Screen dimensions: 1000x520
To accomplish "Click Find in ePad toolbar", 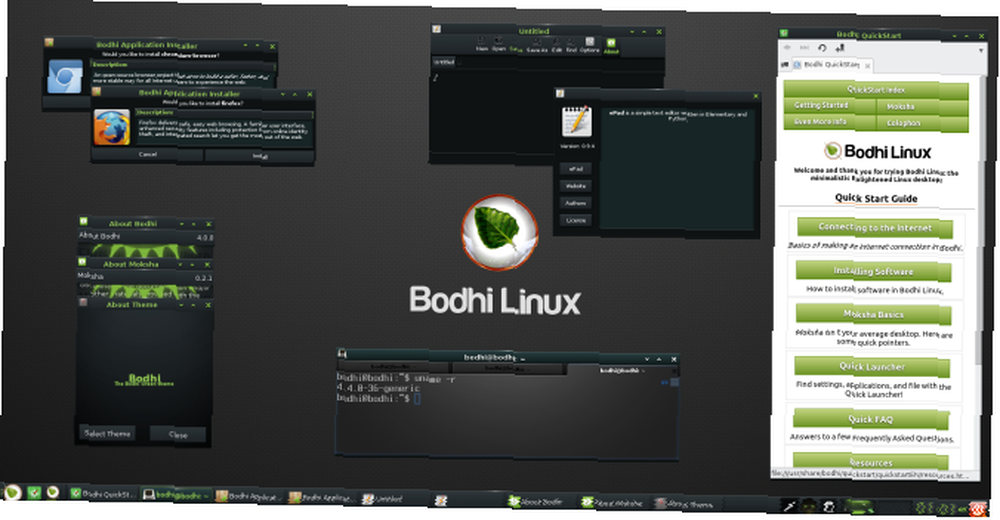I will (571, 46).
